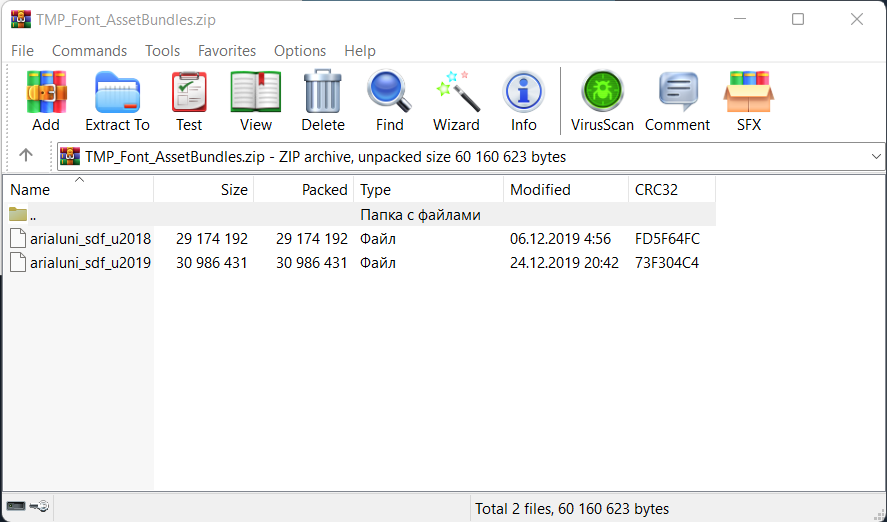
Task: Expand the address bar path dropdown
Action: tap(876, 157)
